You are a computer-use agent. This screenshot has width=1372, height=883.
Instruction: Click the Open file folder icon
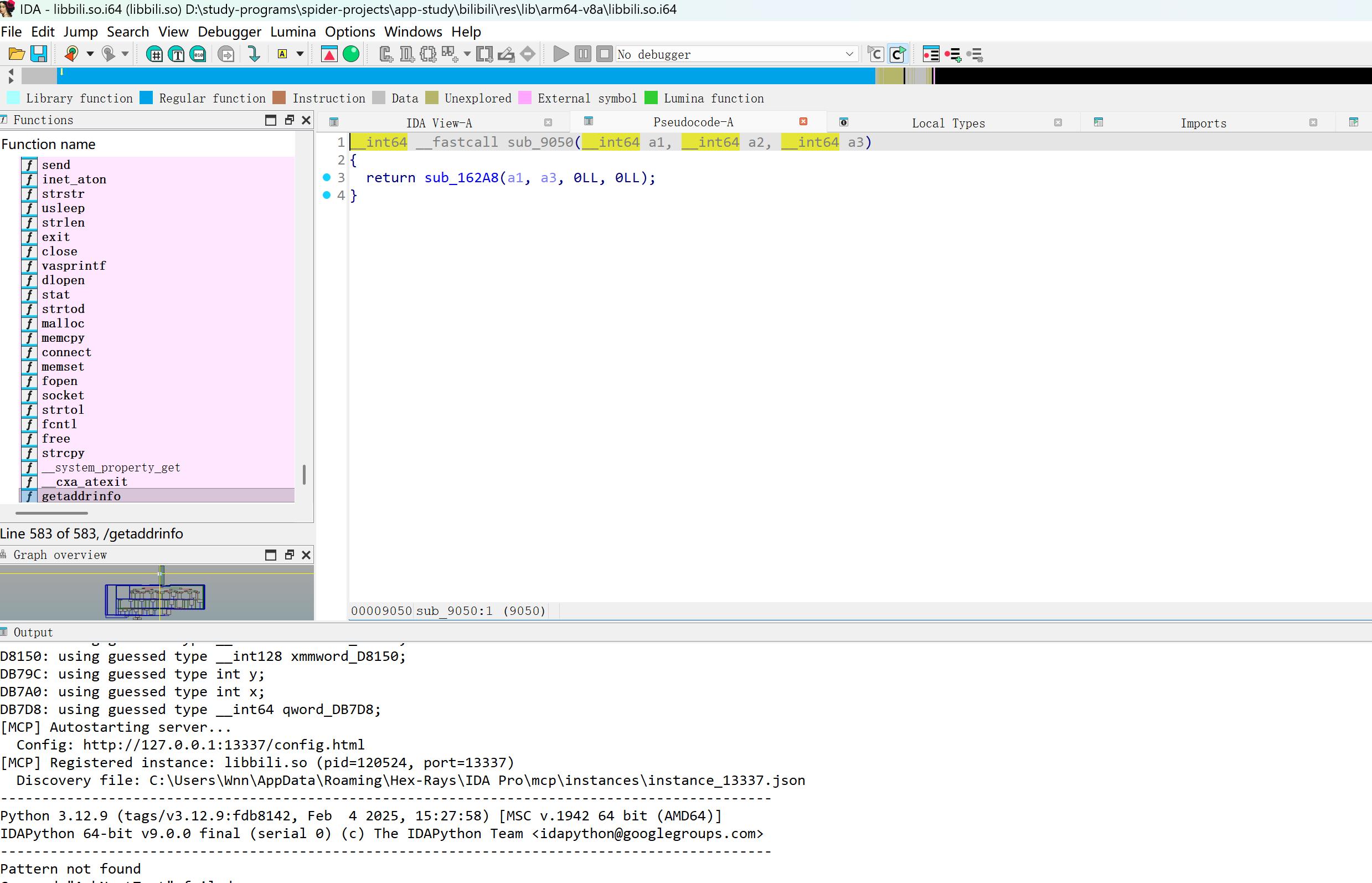pos(17,54)
